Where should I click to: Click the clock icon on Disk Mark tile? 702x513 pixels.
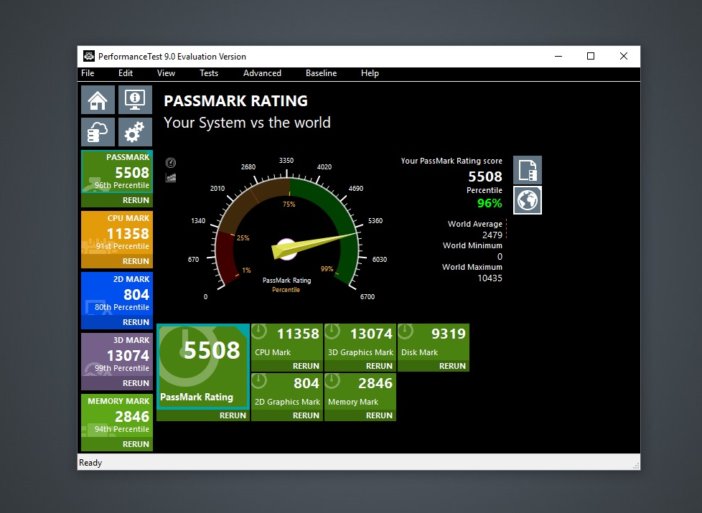click(405, 332)
